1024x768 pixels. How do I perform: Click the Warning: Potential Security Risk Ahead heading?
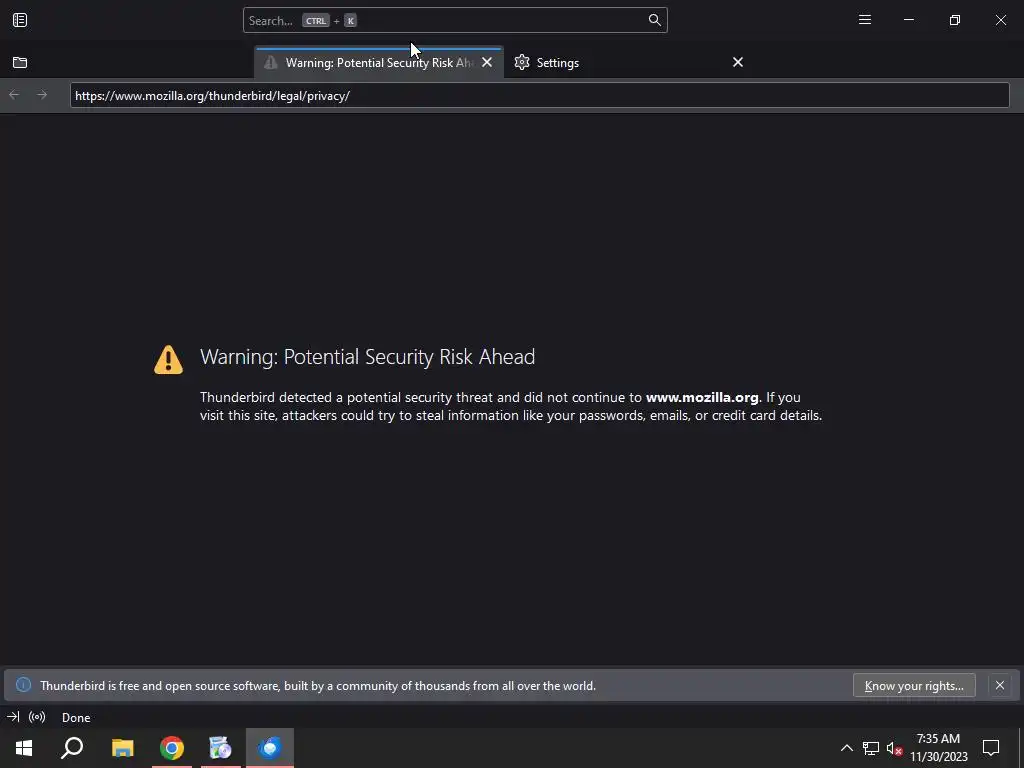coord(367,357)
